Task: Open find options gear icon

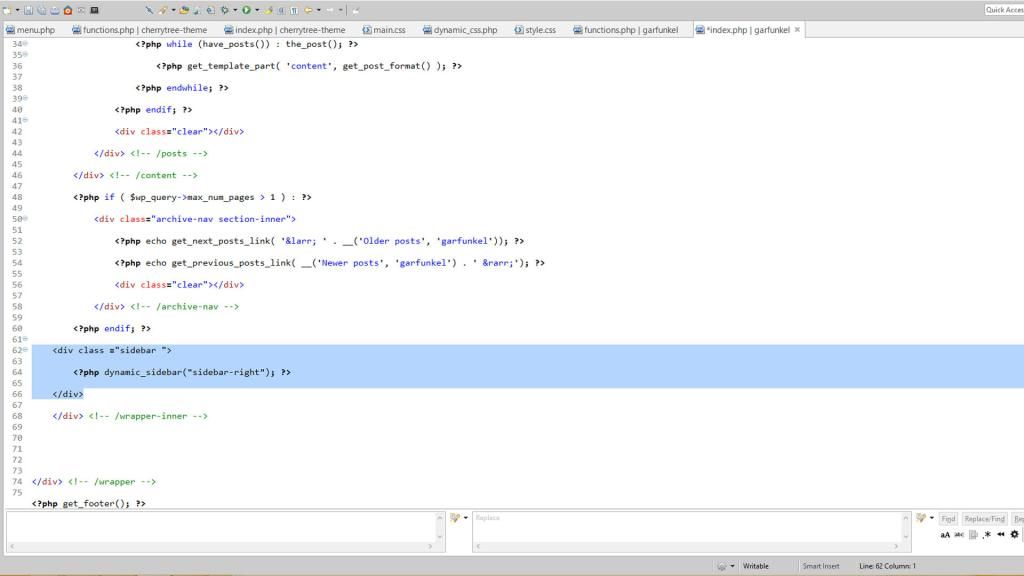Action: click(x=1015, y=534)
